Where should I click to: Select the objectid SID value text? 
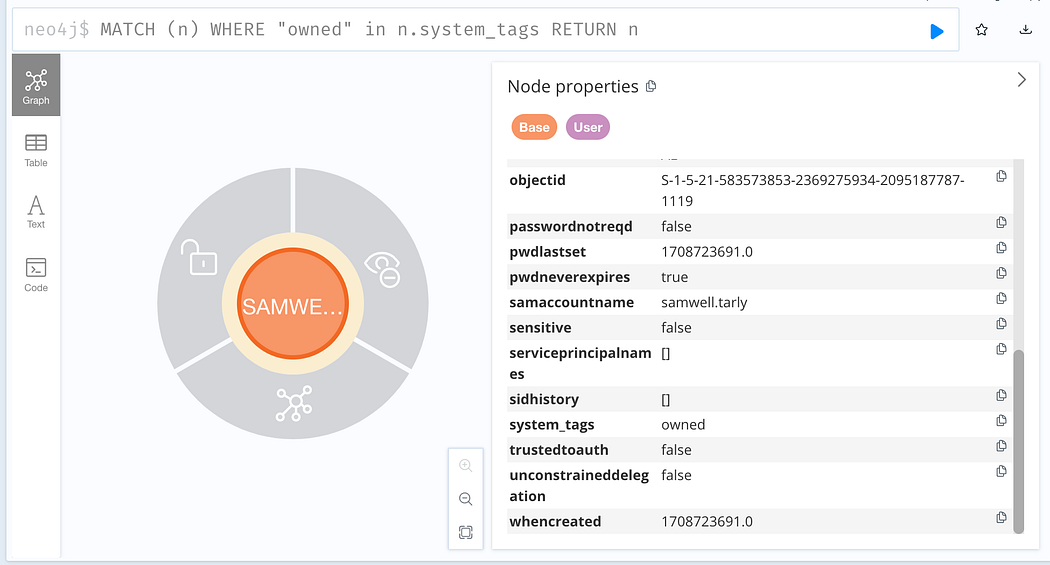coord(812,190)
